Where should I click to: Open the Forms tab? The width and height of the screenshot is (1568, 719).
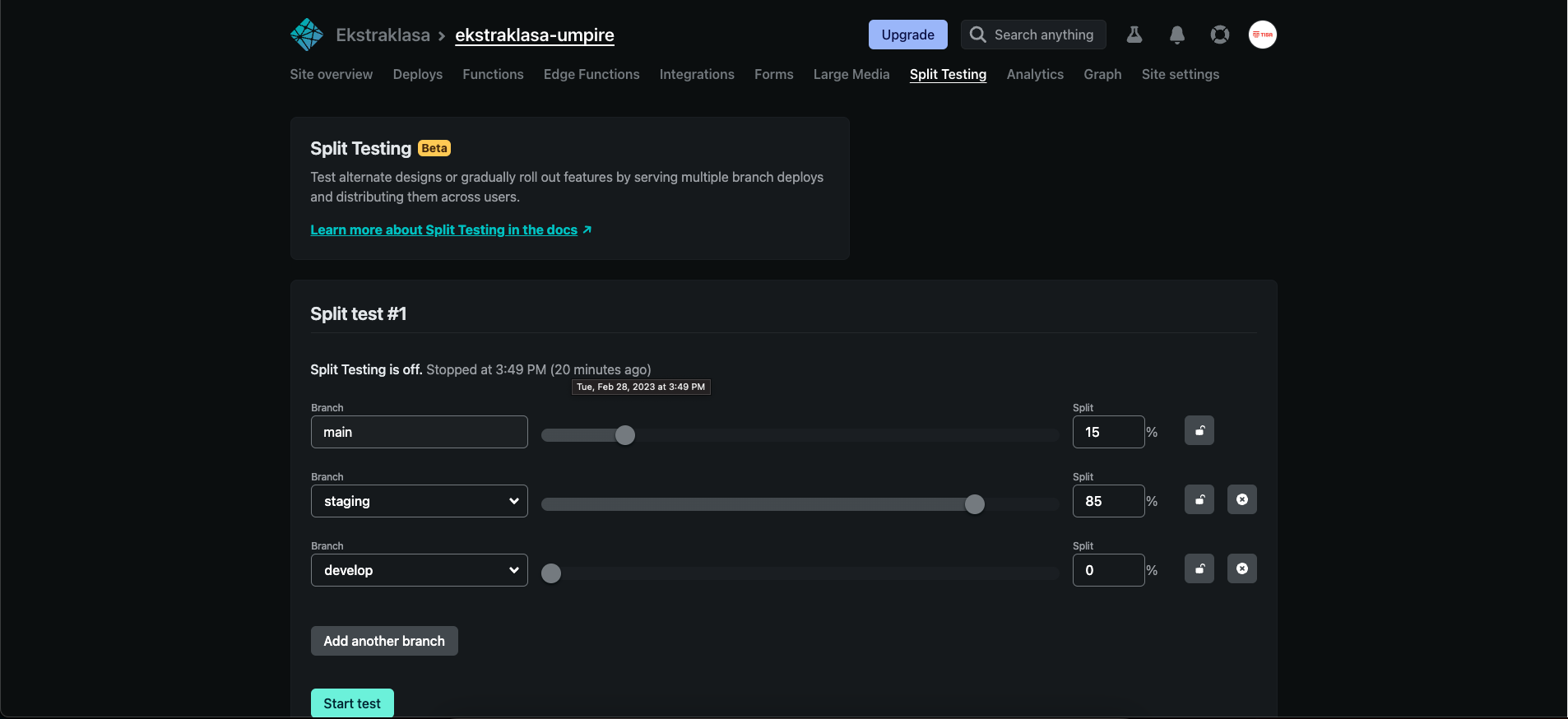[x=774, y=74]
